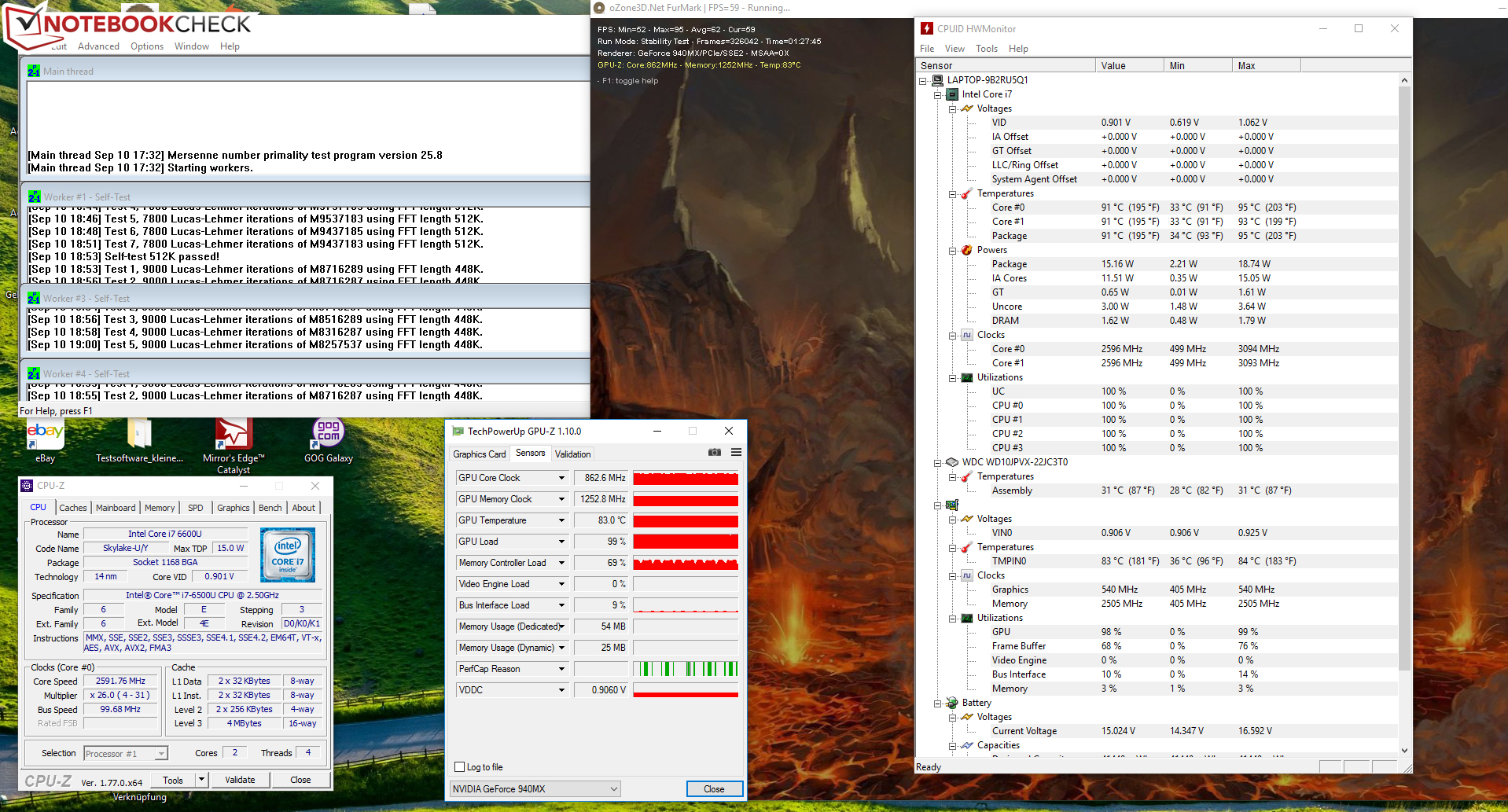Screen dimensions: 1508x812
Task: Click the Prime95 Main thread window icon
Action: [34, 72]
